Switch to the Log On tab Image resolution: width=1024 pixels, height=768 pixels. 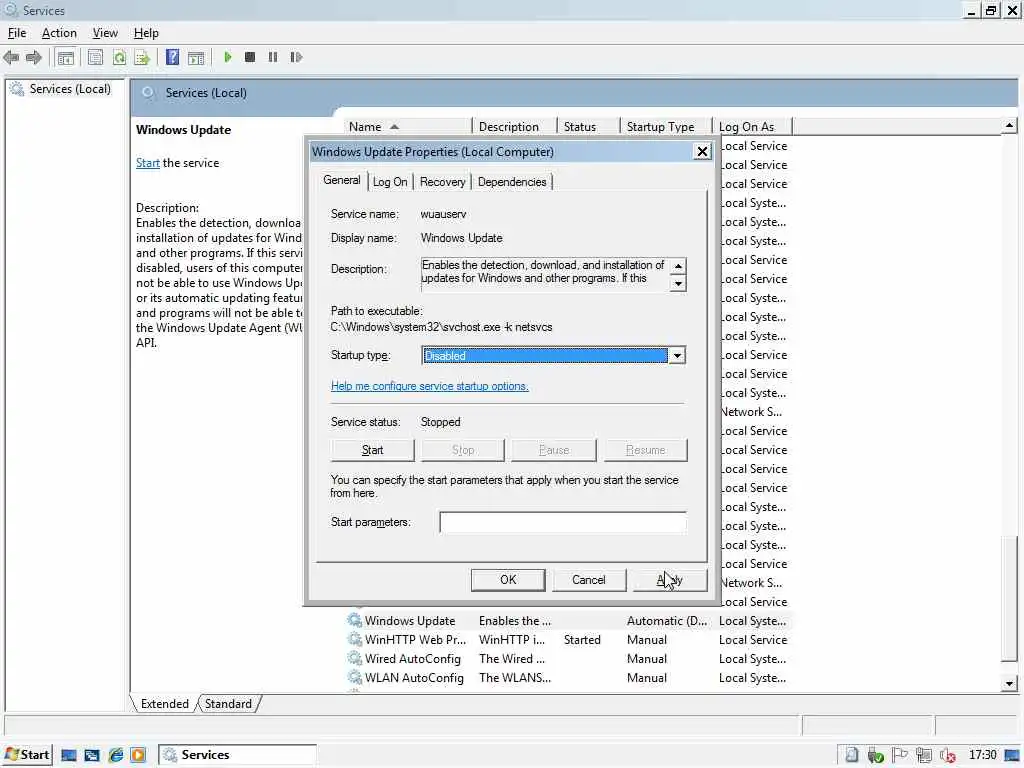pos(390,182)
